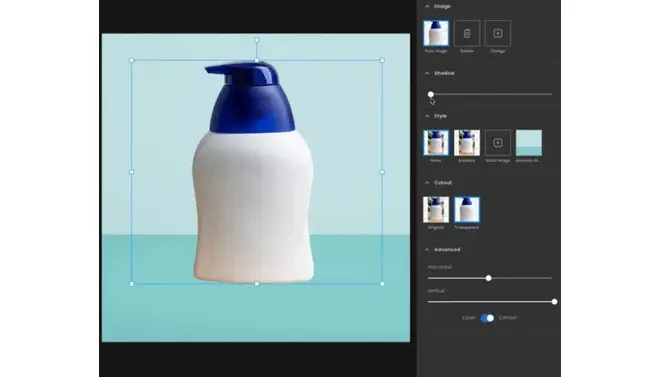Select the Transparent cutout option
The image size is (660, 377).
[x=467, y=210]
